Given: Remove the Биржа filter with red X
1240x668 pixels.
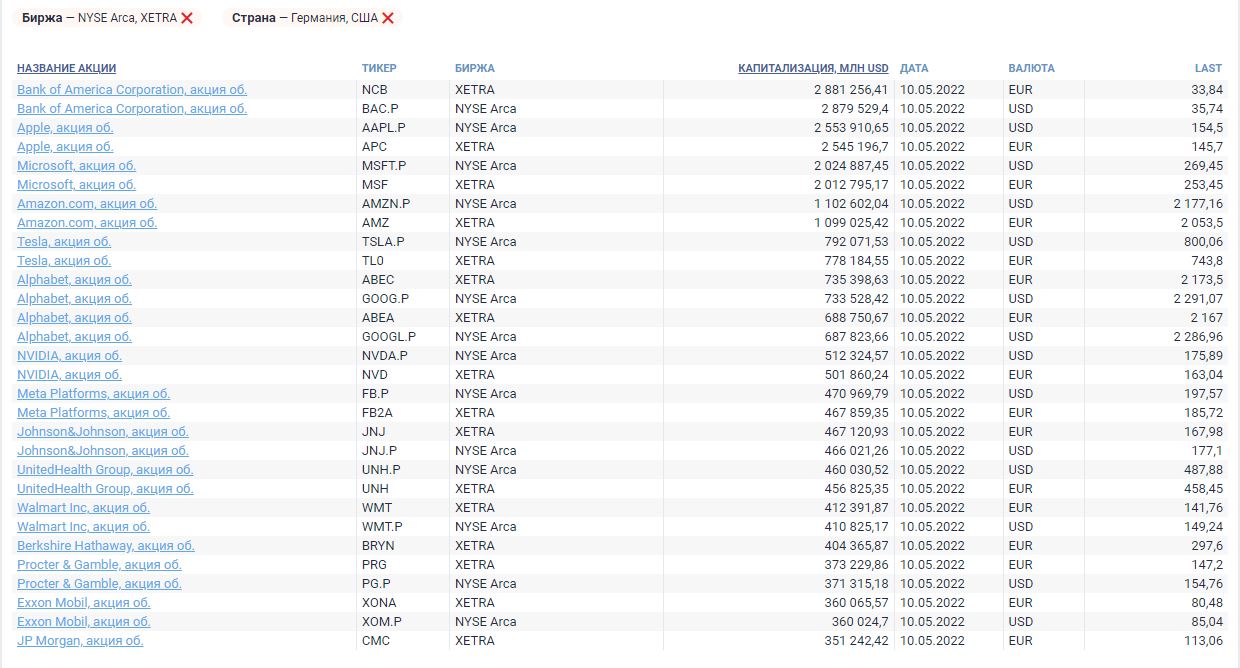Looking at the screenshot, I should (x=187, y=18).
